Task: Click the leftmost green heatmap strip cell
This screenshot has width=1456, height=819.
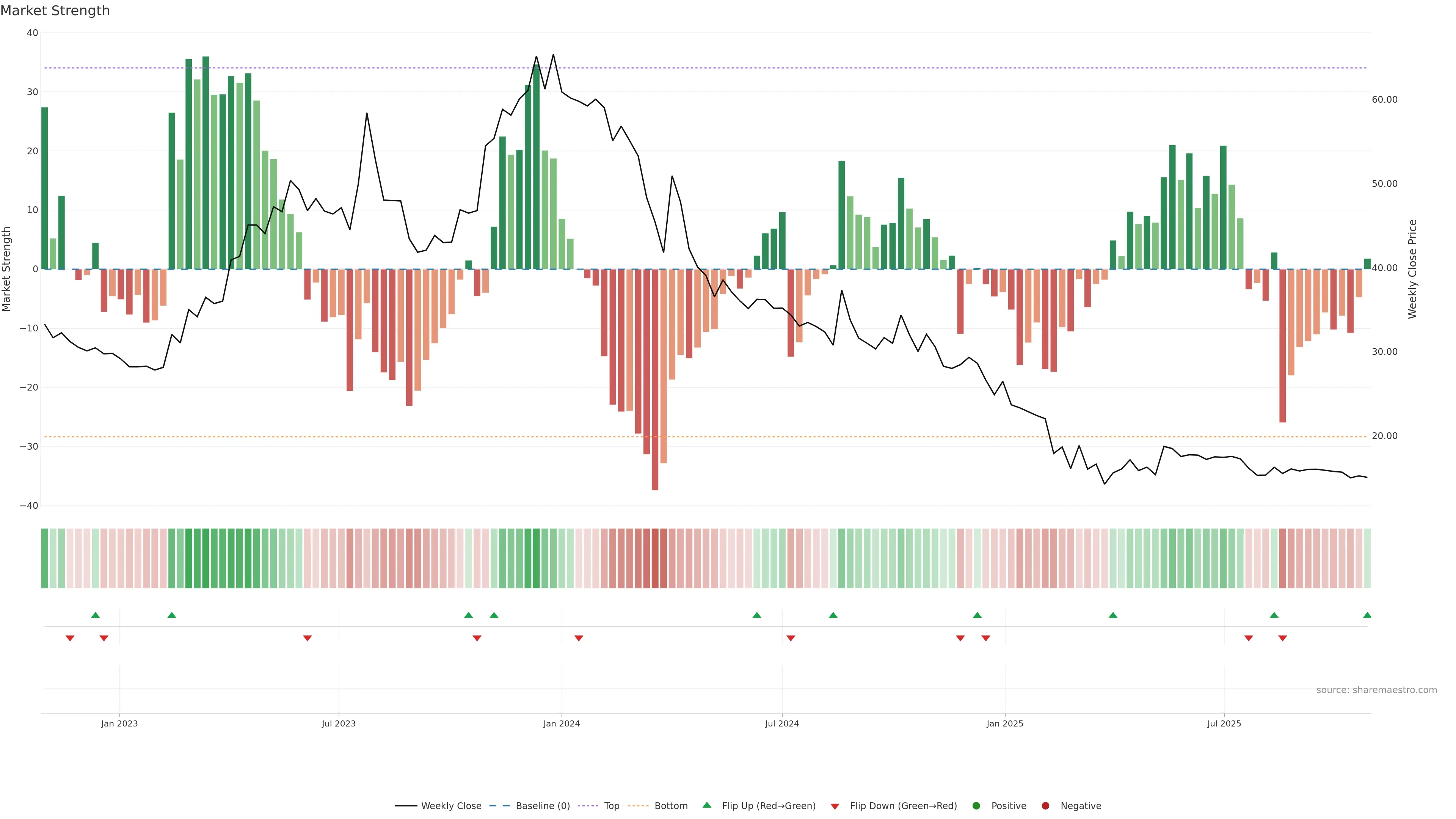Action: 45,558
